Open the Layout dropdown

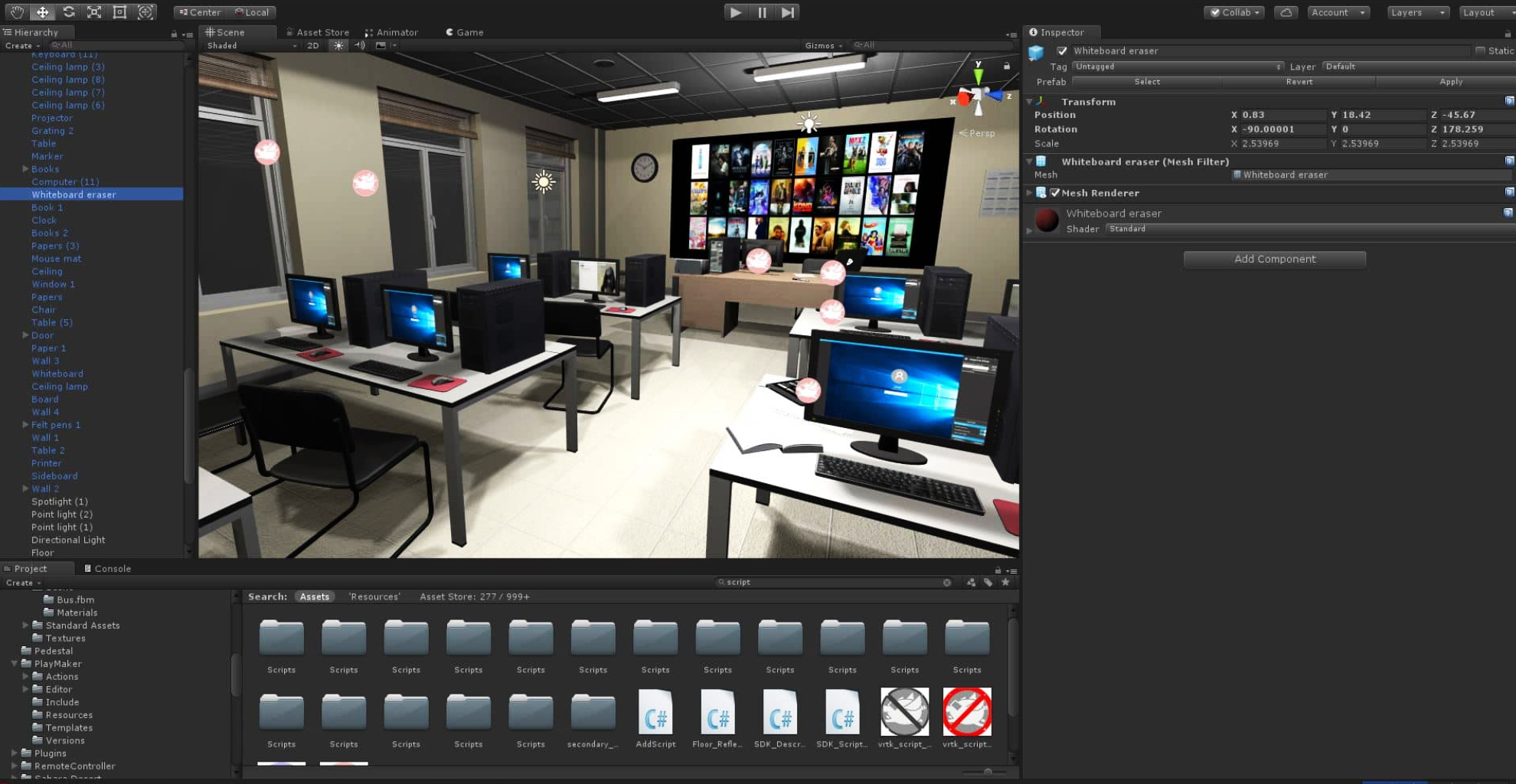click(1487, 12)
